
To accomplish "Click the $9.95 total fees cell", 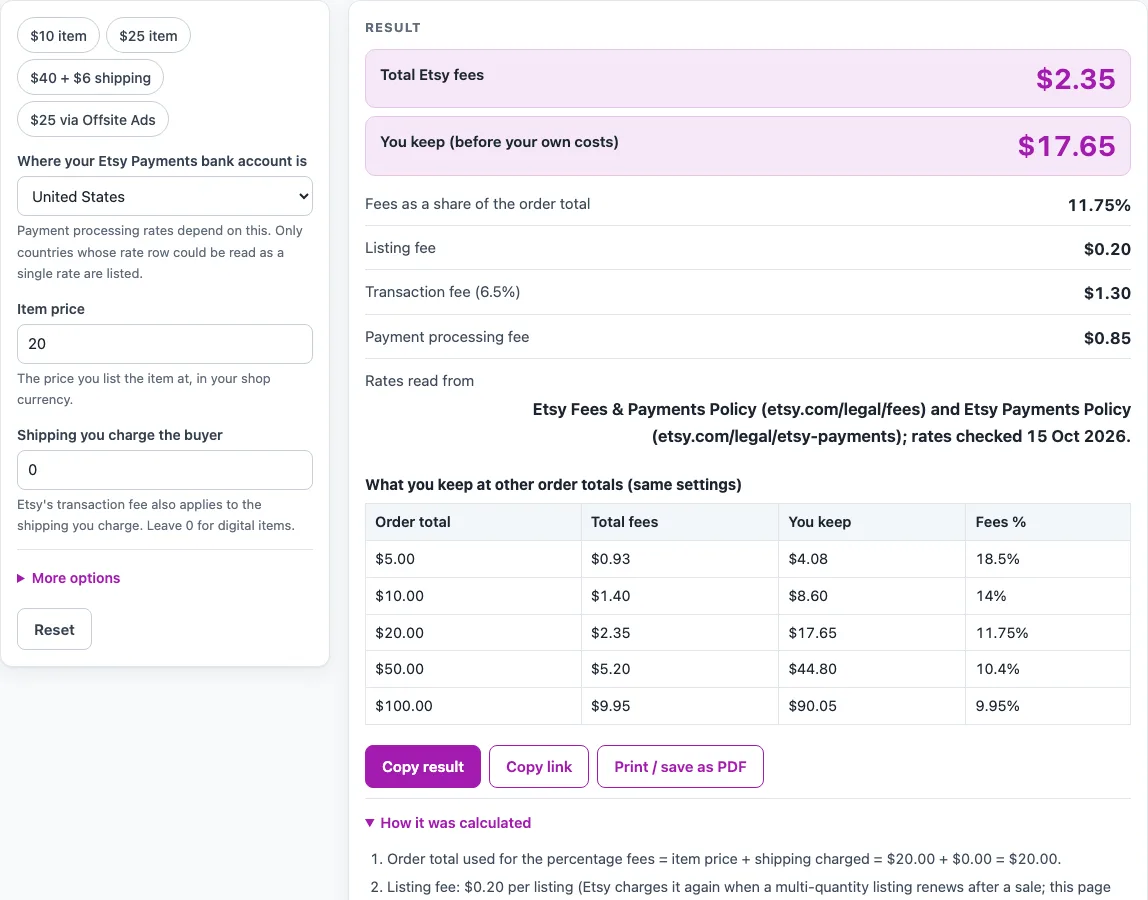I will 679,706.
